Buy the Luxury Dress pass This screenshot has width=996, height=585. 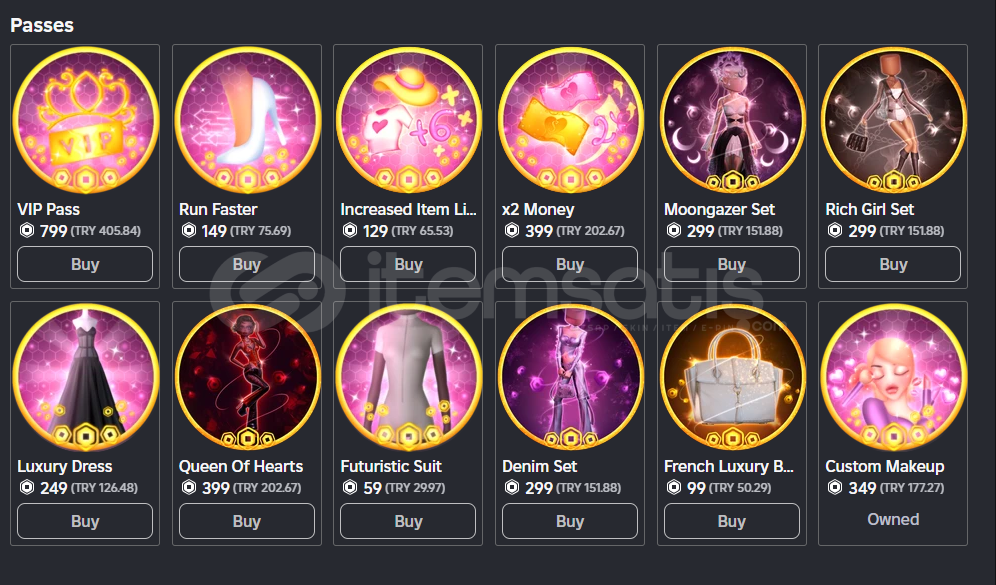[x=85, y=521]
